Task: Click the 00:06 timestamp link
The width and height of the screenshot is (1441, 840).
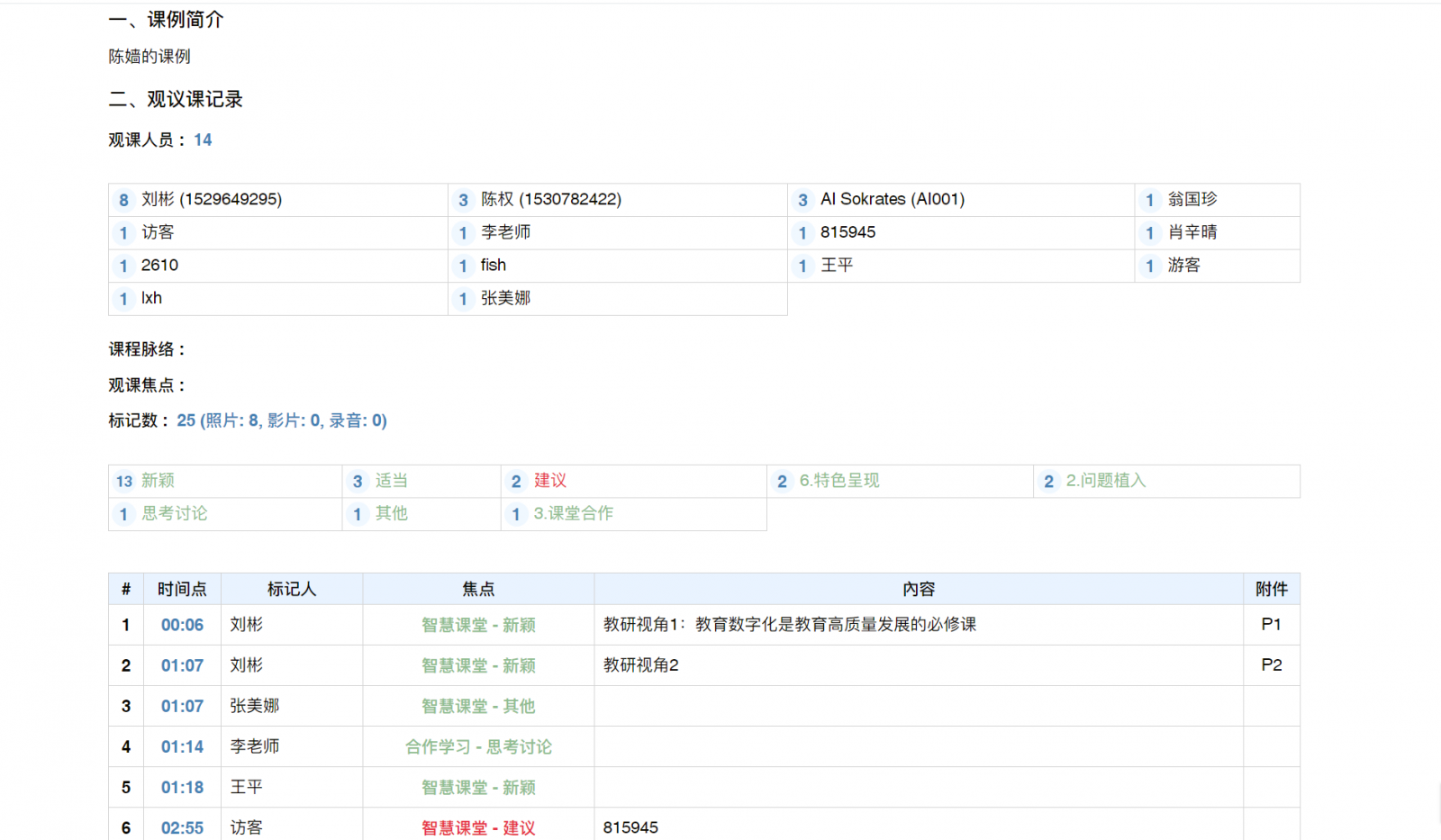Action: tap(182, 625)
